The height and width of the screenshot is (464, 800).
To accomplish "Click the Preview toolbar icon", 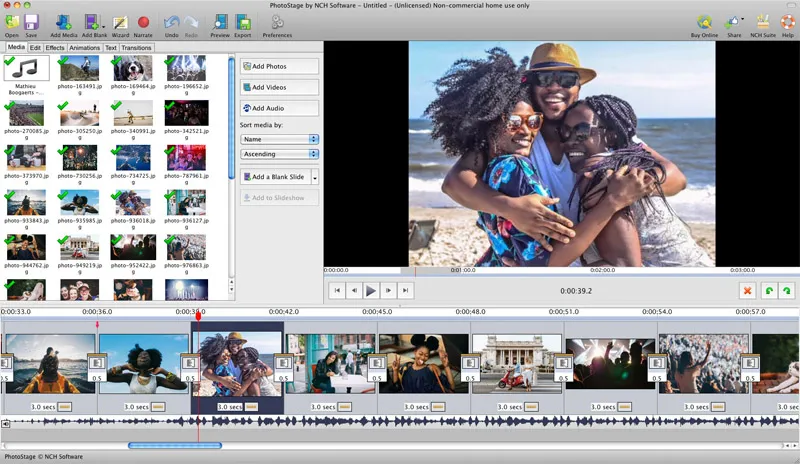I will pyautogui.click(x=219, y=21).
